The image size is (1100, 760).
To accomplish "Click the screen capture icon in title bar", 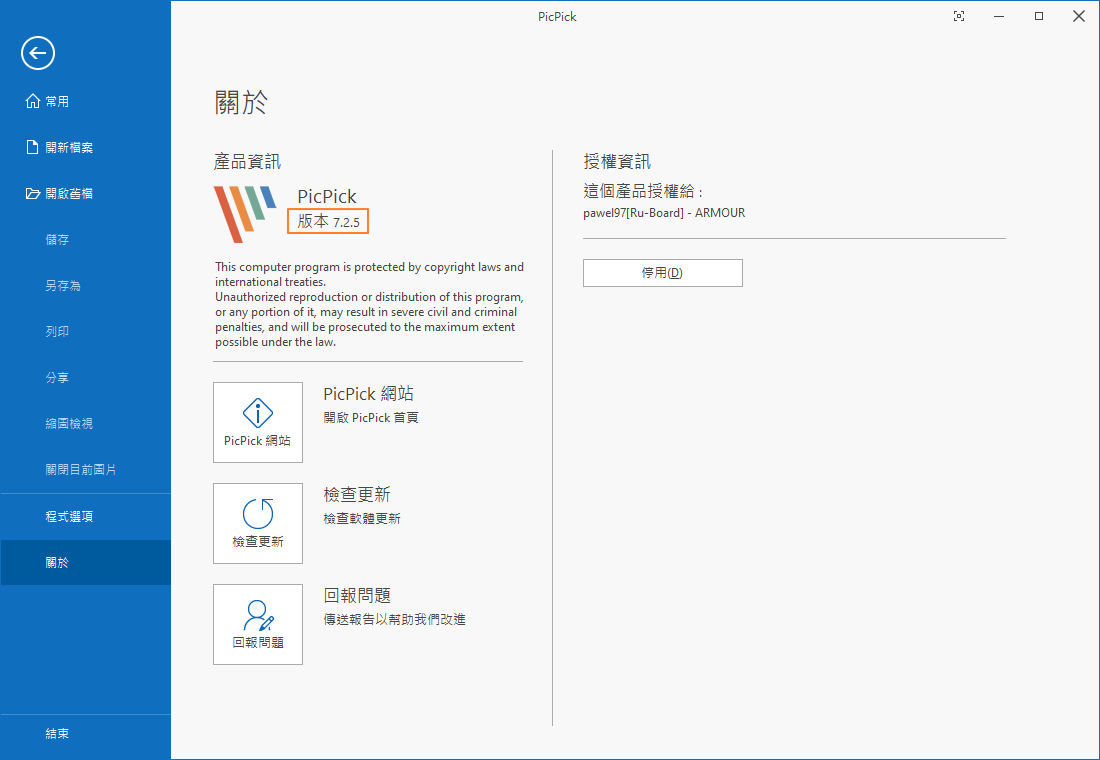I will [959, 16].
